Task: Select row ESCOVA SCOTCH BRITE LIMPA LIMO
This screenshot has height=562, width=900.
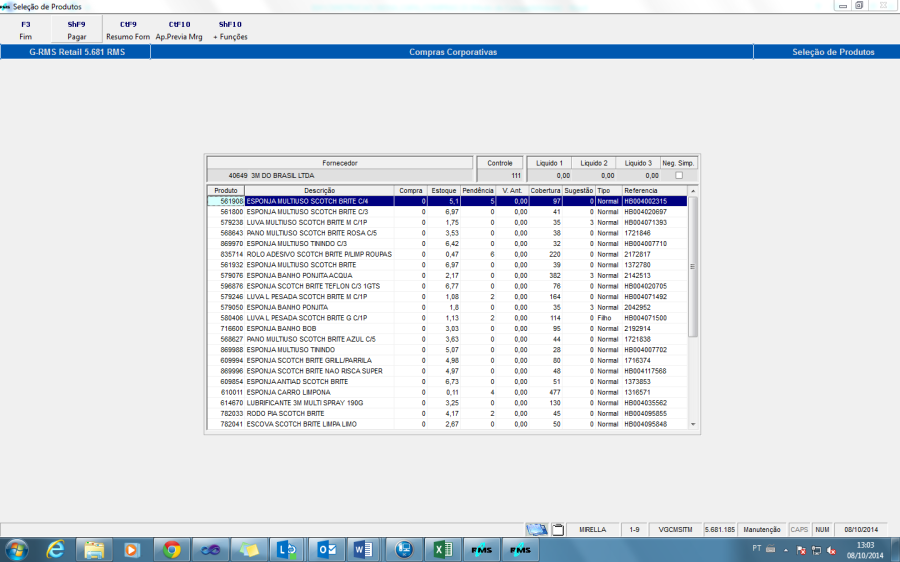Action: pyautogui.click(x=447, y=424)
